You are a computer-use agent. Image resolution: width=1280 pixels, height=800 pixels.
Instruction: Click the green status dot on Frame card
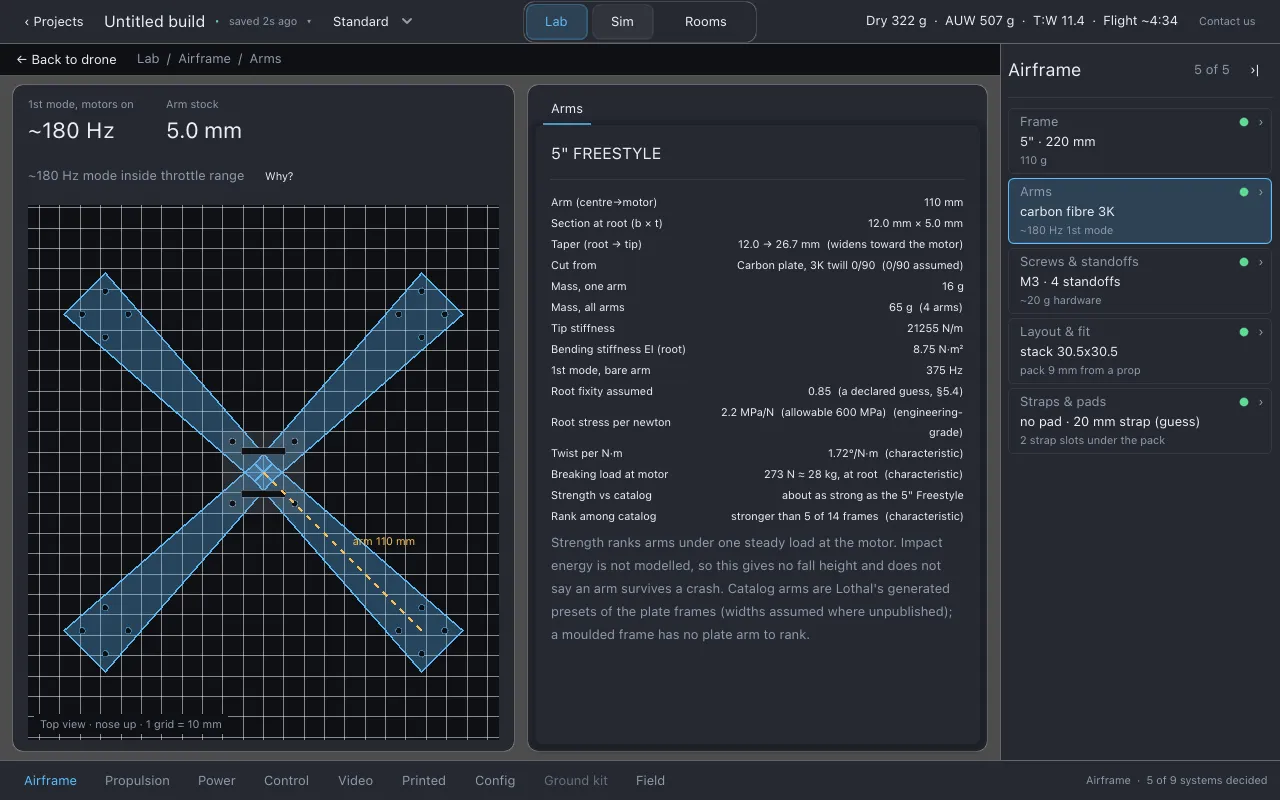pos(1244,122)
